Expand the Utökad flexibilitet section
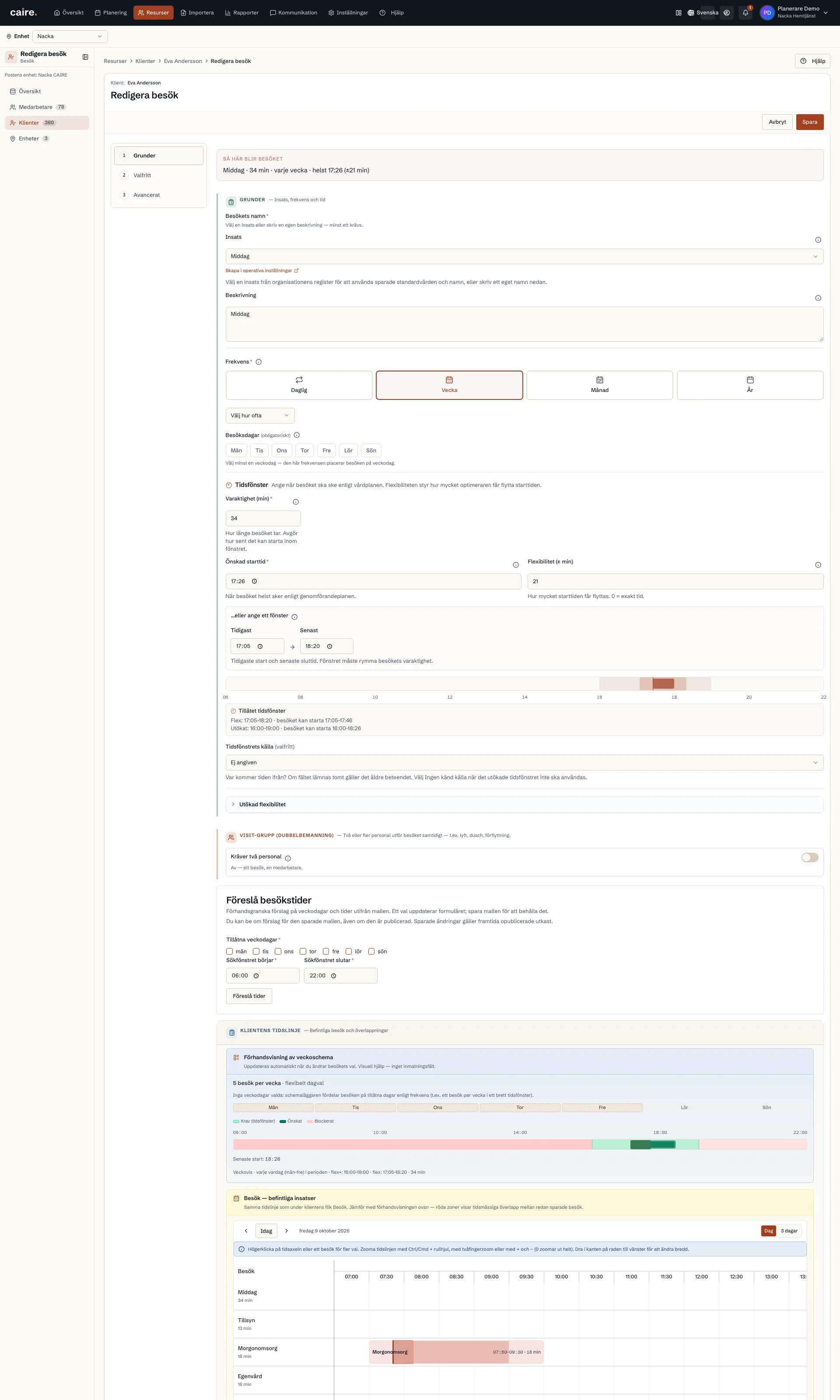 click(x=524, y=804)
